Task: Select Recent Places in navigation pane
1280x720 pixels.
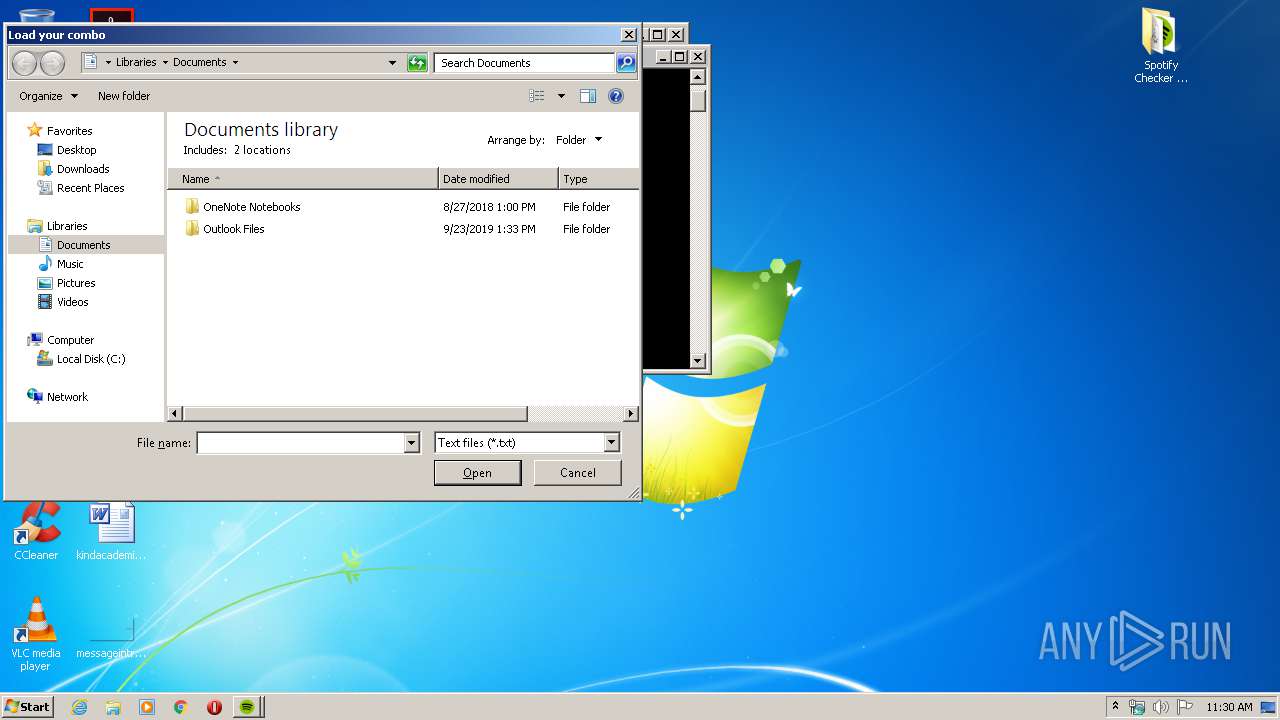Action: point(90,188)
